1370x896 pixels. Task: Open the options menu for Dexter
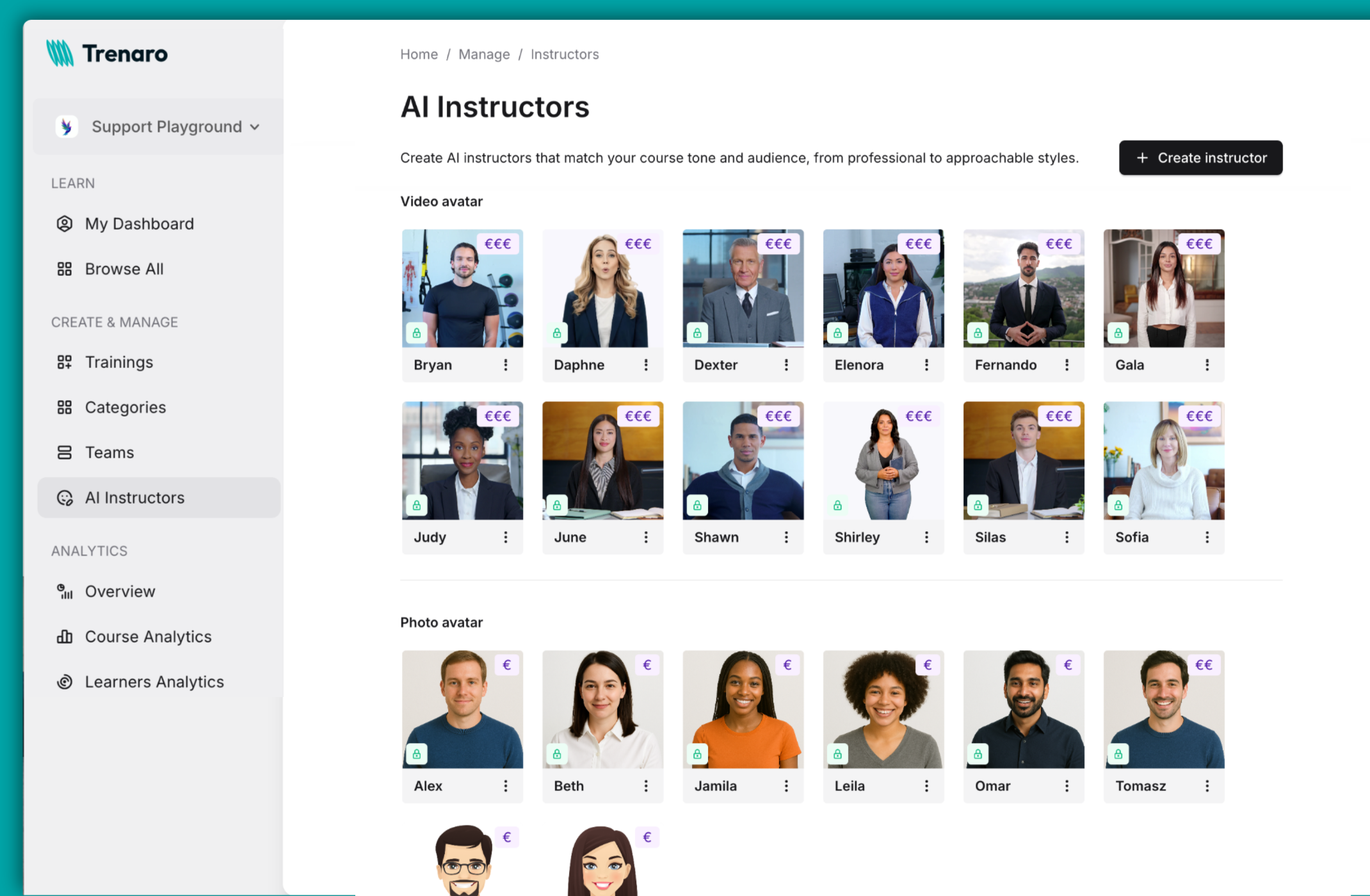[786, 365]
